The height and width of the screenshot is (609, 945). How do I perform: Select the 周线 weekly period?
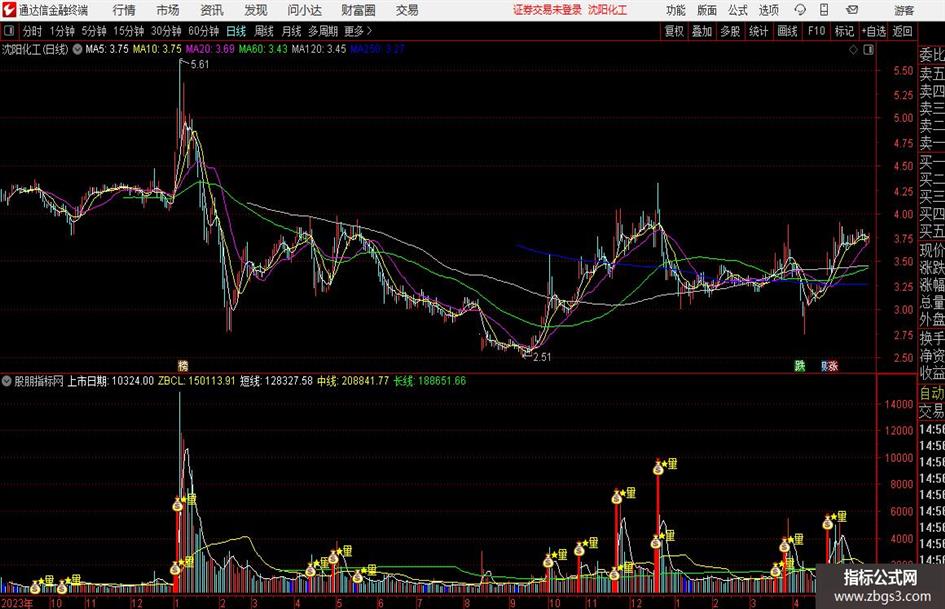coord(264,31)
